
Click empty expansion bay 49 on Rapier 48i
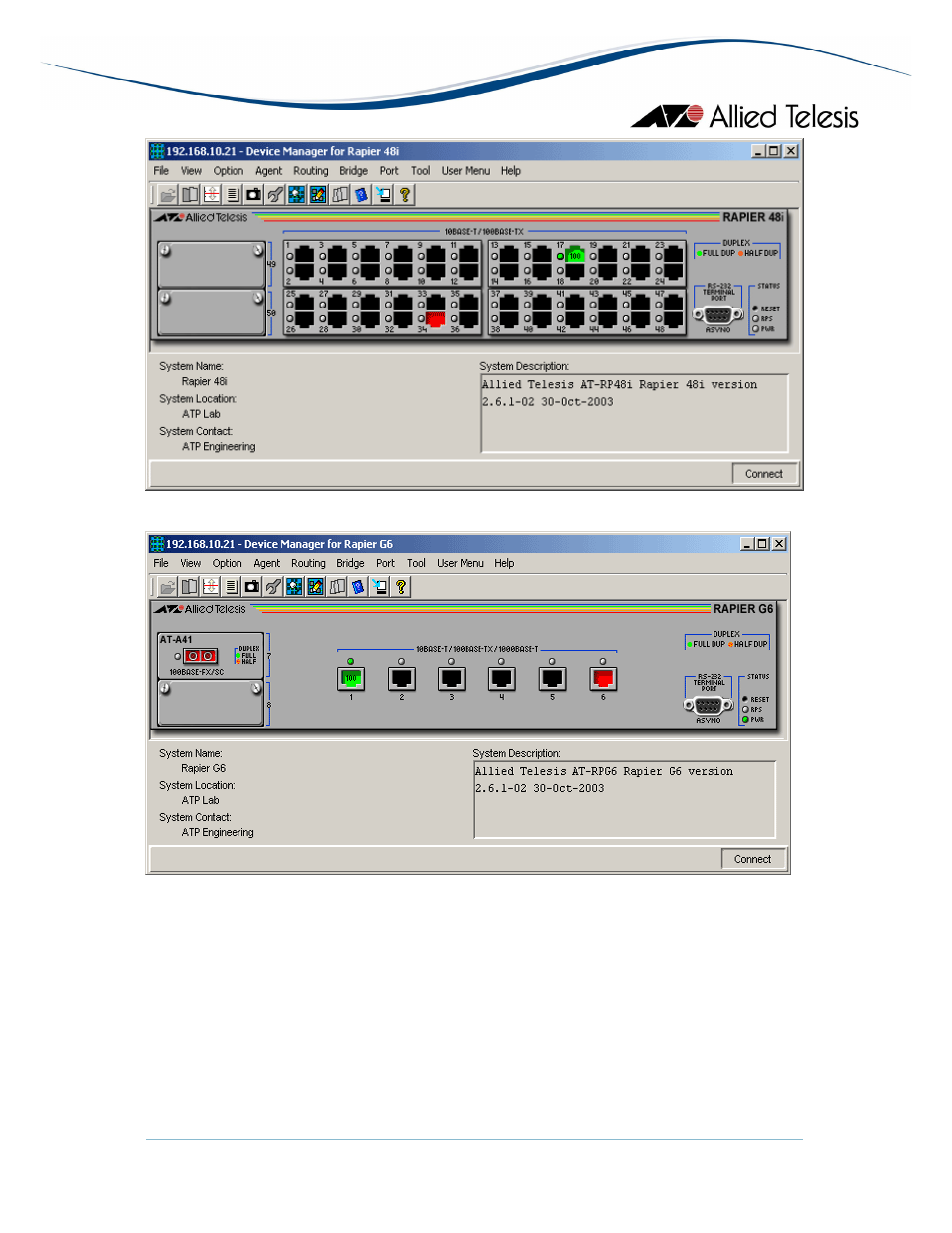(212, 264)
